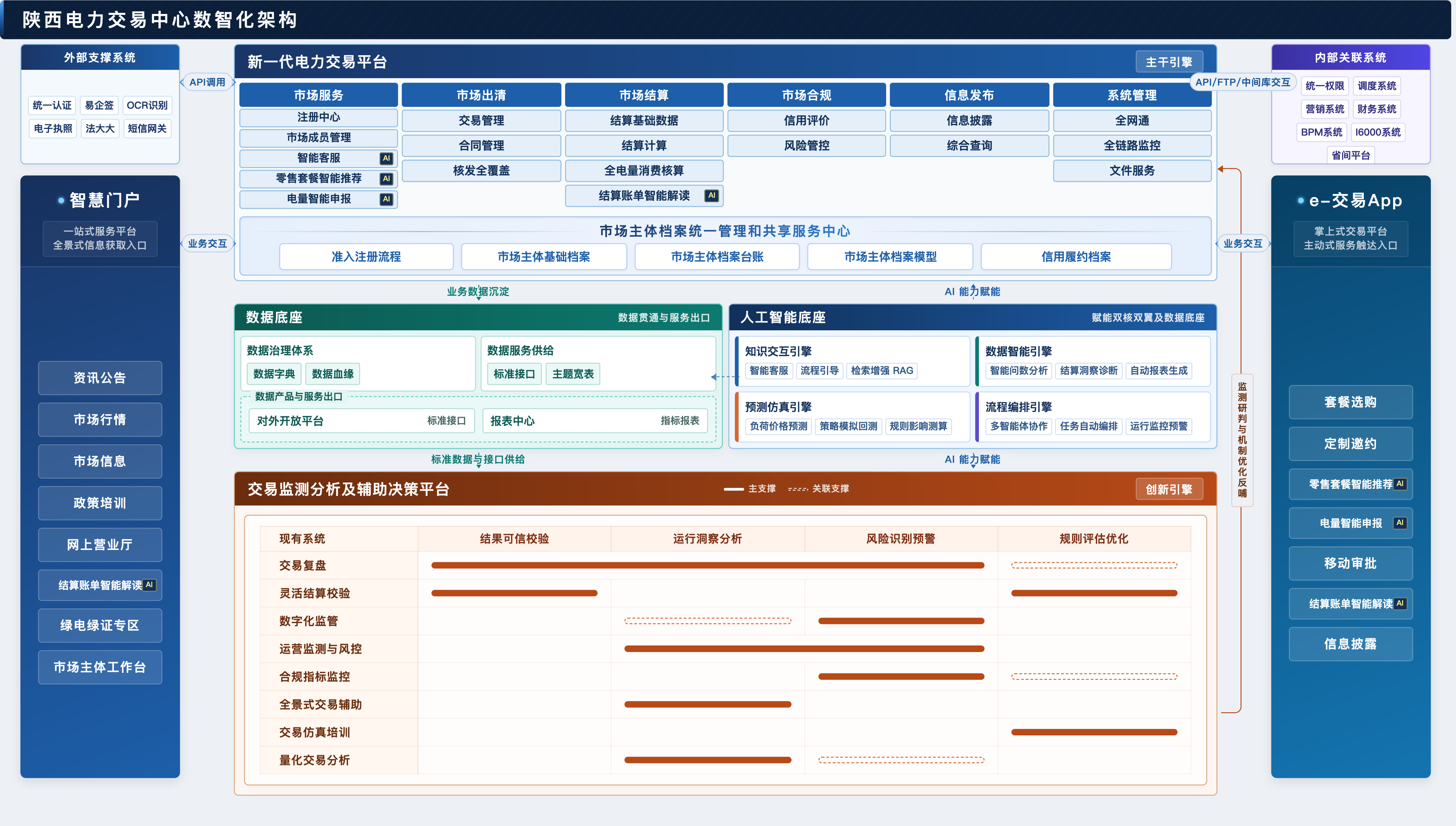Click 数字化监管 dashed bar under 运行洞察分析
The width and height of the screenshot is (1456, 826).
[x=708, y=621]
